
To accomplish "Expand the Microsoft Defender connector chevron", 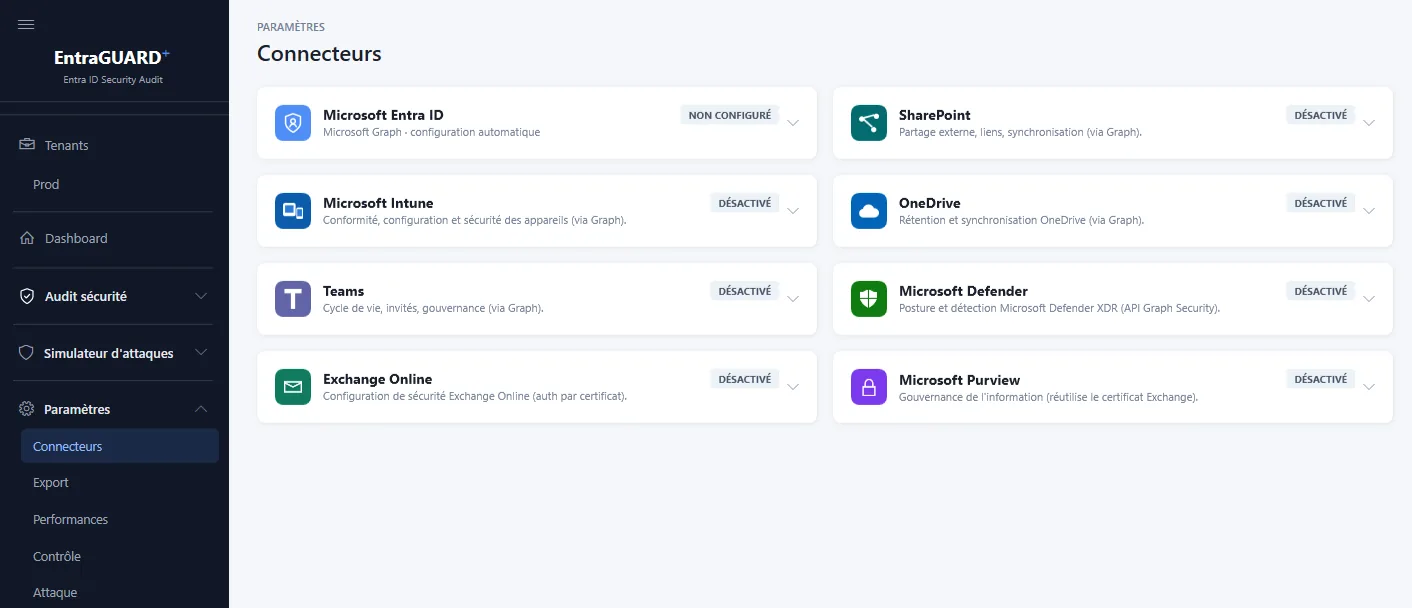I will click(1369, 299).
